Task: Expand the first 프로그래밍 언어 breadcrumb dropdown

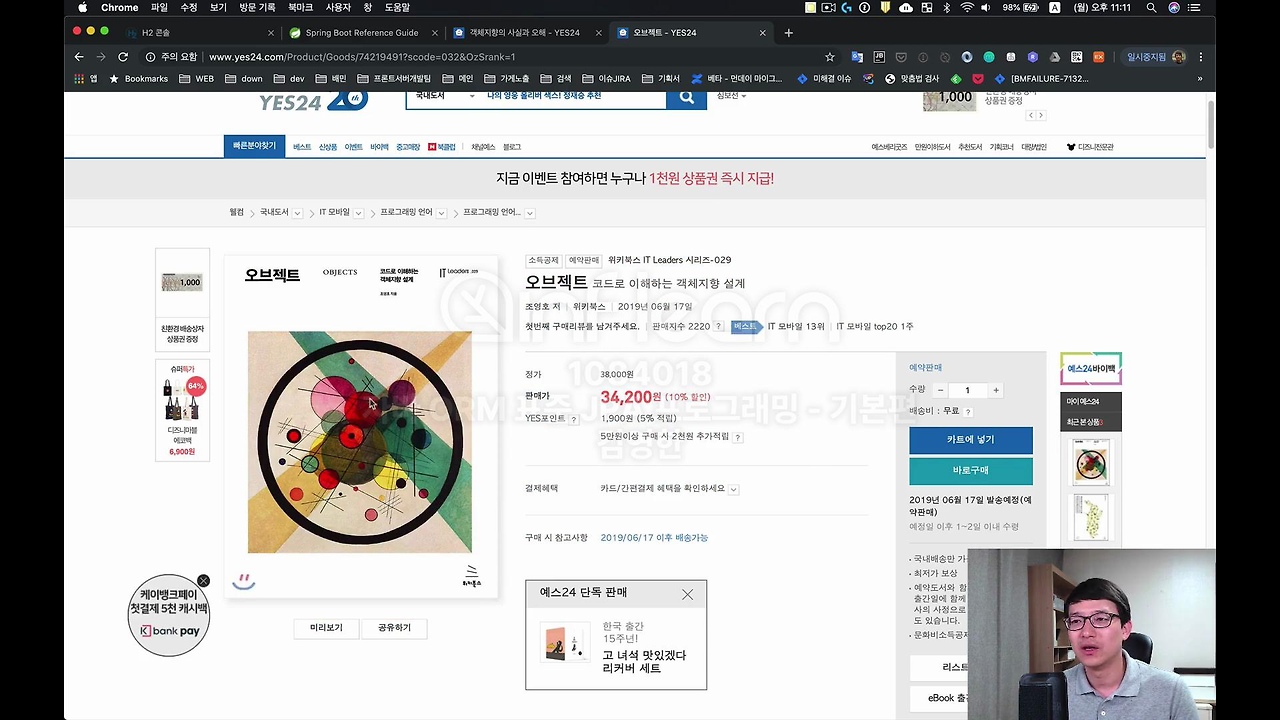Action: click(x=441, y=213)
